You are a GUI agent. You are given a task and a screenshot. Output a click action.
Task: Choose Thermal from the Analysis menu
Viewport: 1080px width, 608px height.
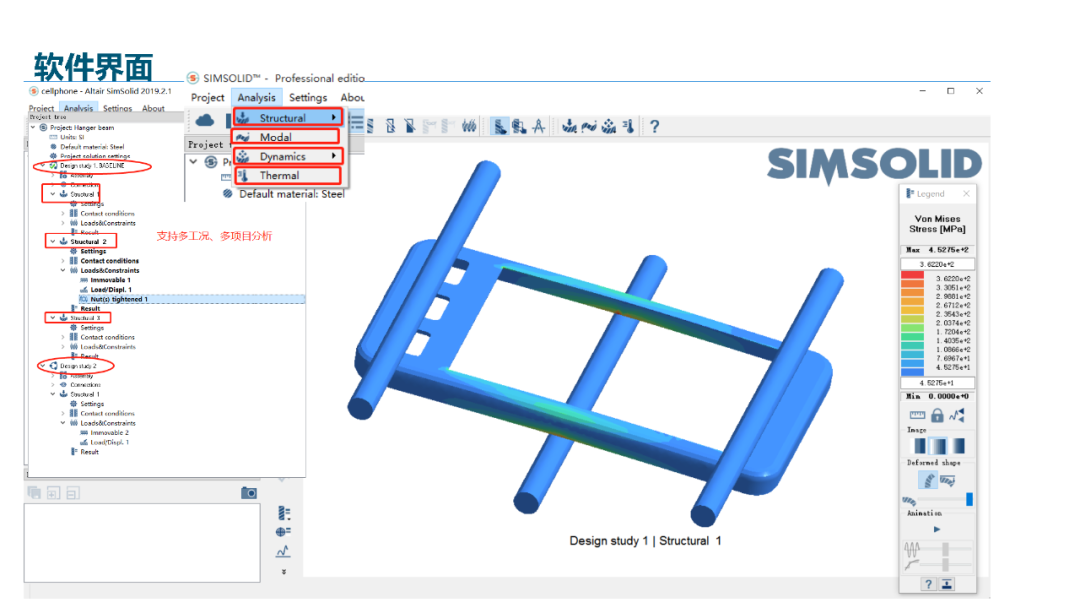287,176
